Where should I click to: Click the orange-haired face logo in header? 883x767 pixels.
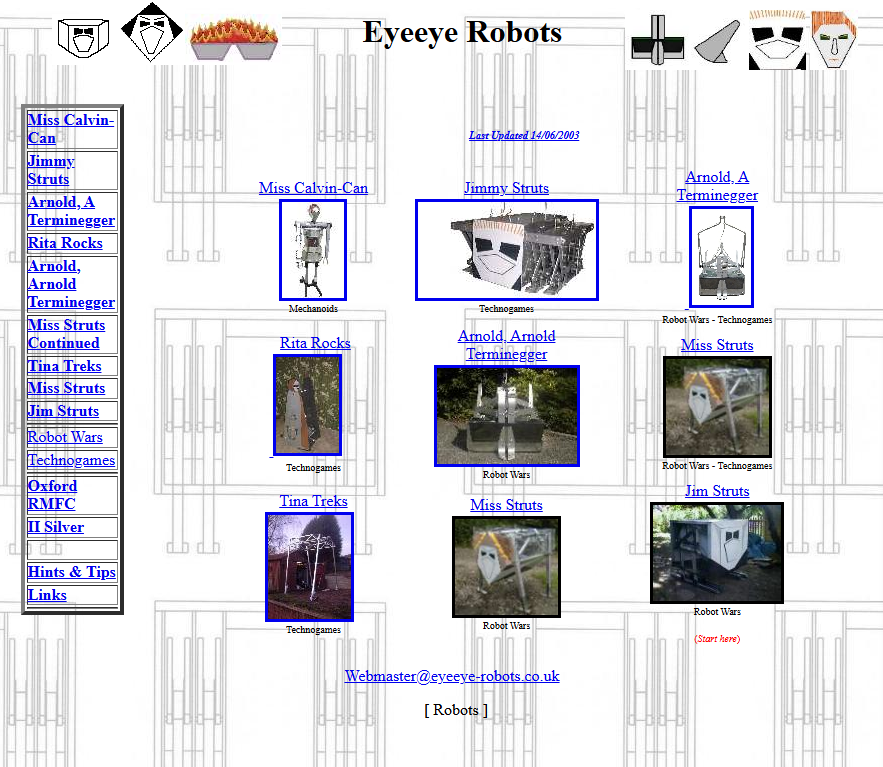coord(833,40)
